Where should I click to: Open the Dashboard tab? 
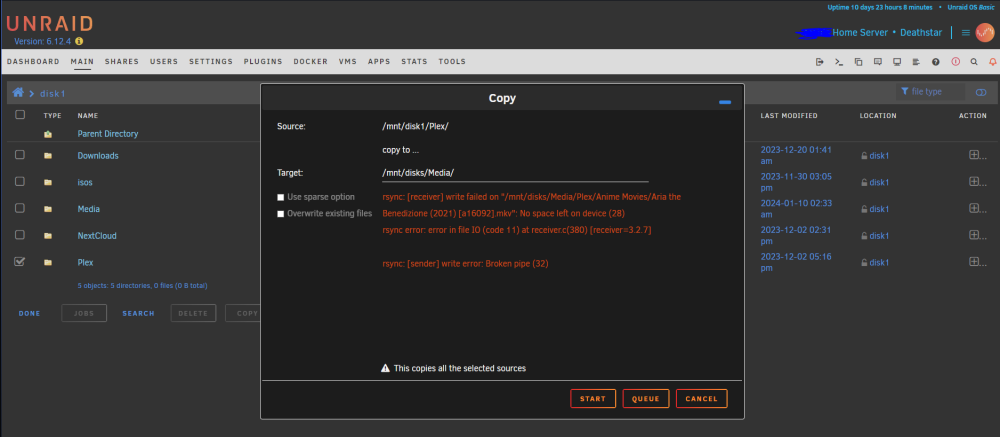click(x=33, y=62)
